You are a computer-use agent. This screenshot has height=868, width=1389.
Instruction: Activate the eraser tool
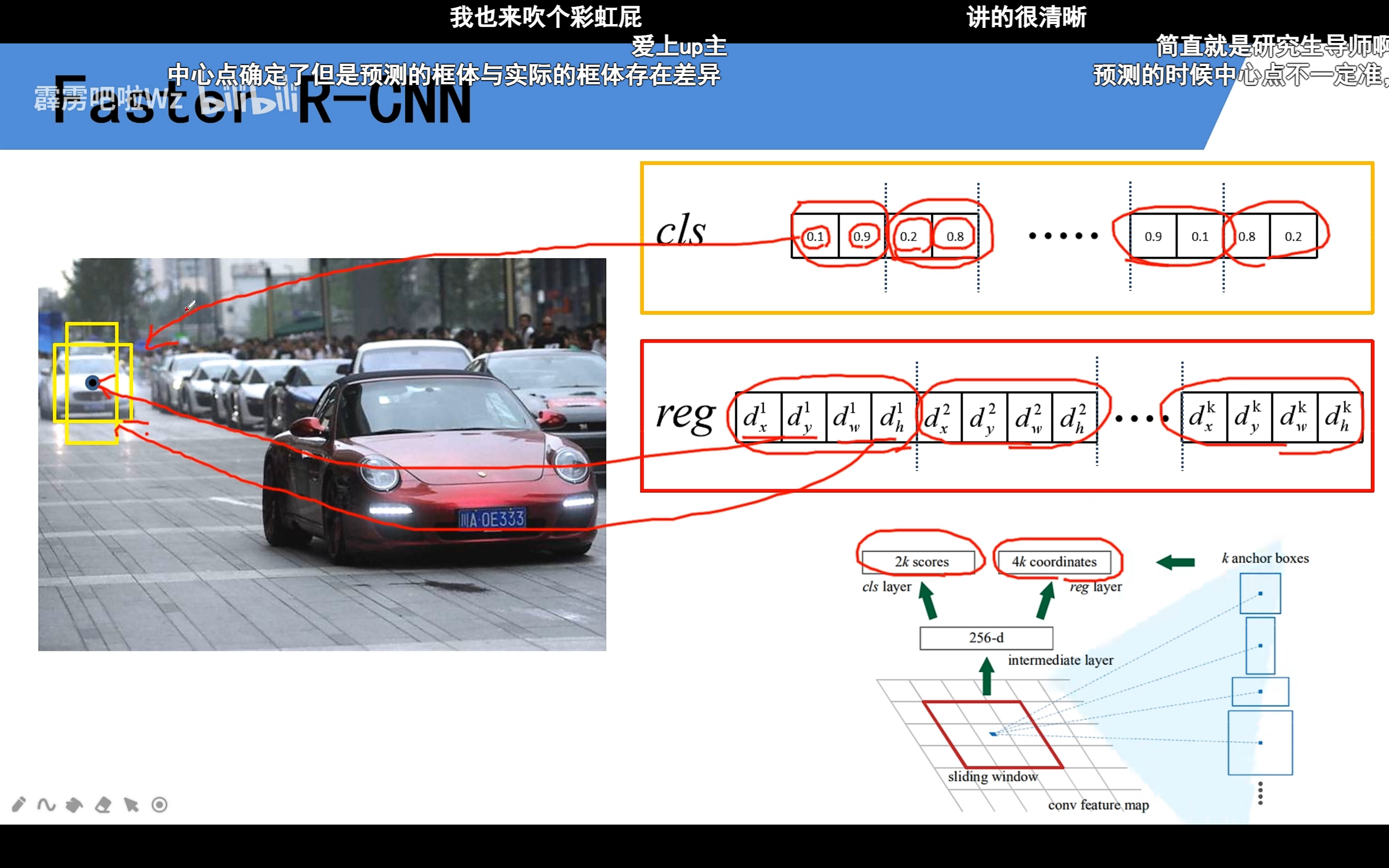[103, 805]
